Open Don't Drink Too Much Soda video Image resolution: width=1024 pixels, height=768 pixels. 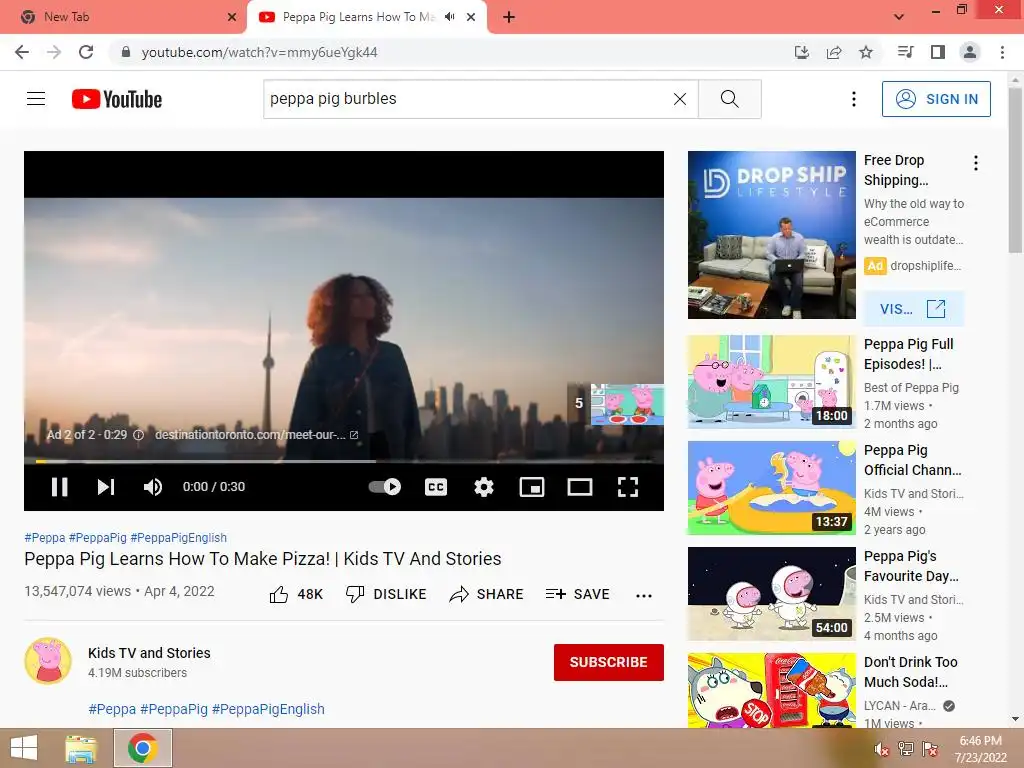[x=771, y=691]
